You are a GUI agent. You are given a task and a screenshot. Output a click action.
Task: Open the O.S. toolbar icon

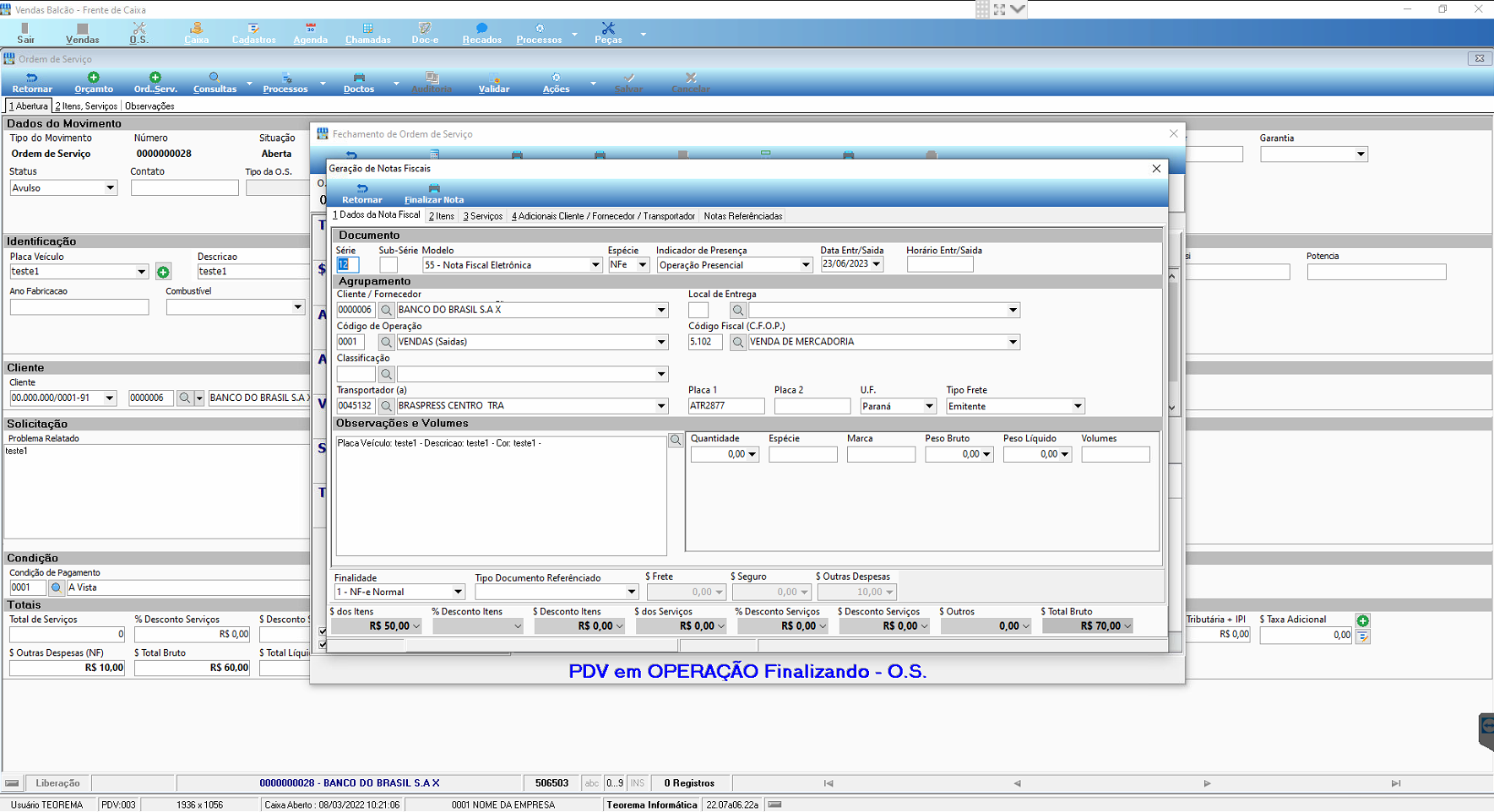tap(139, 33)
